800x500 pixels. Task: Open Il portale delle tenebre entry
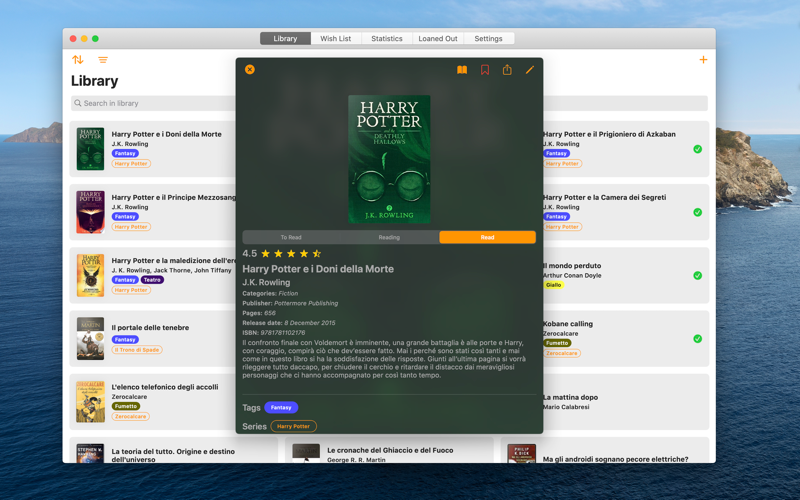[x=153, y=339]
